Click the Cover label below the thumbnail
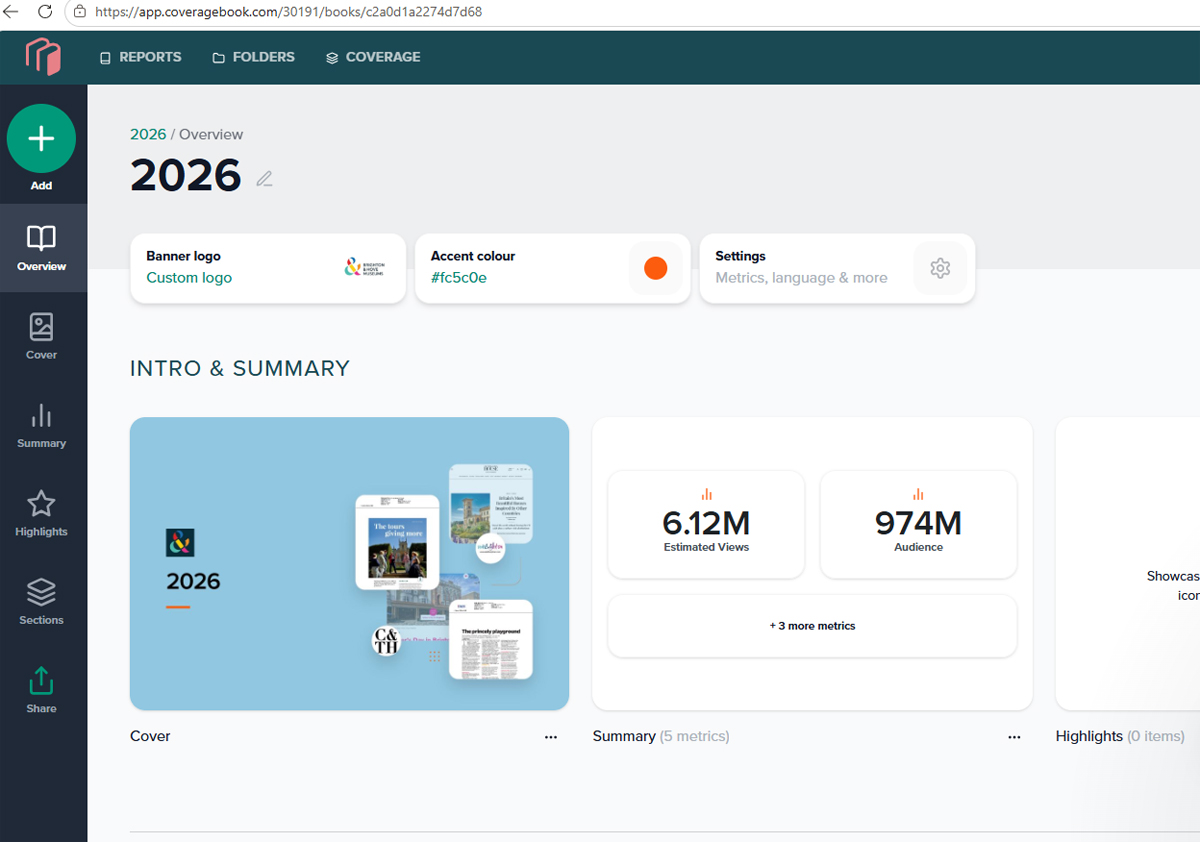This screenshot has width=1200, height=842. coord(150,736)
